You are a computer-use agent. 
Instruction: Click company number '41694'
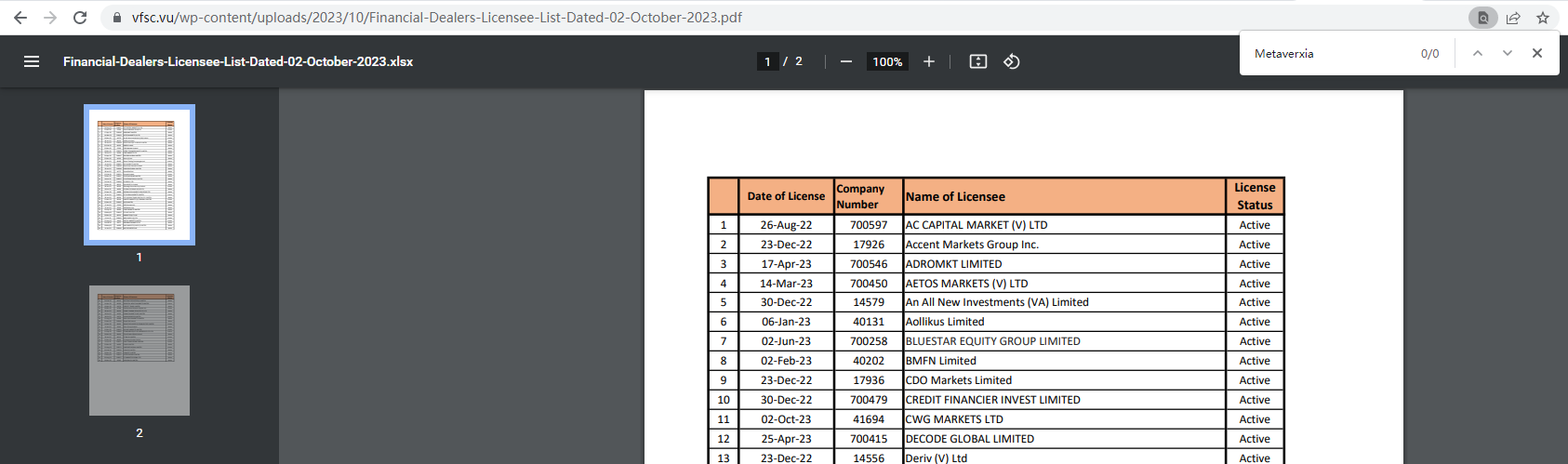click(869, 419)
